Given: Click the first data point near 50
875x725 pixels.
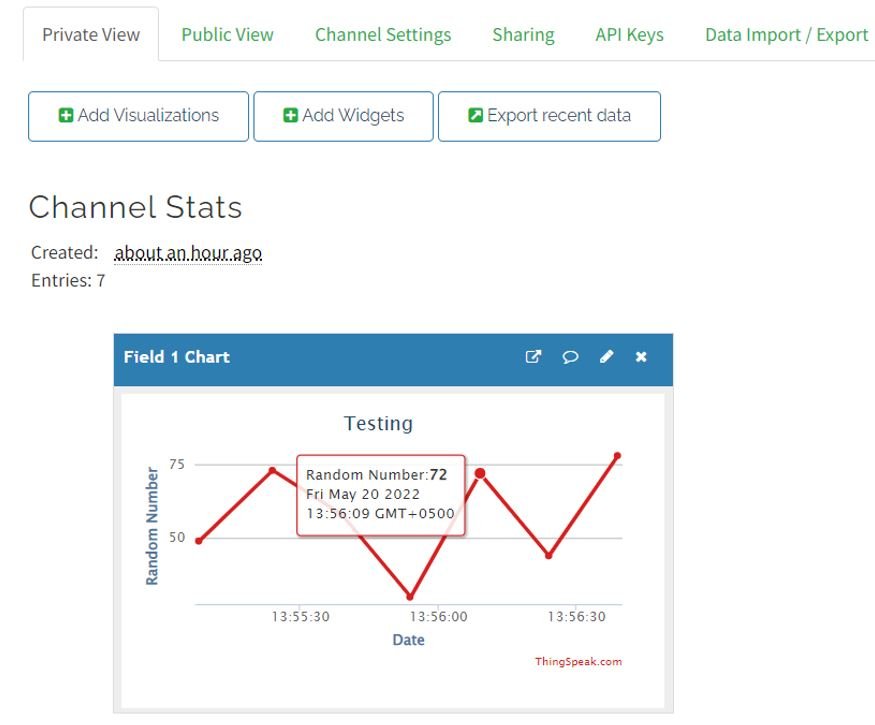Looking at the screenshot, I should tap(199, 541).
